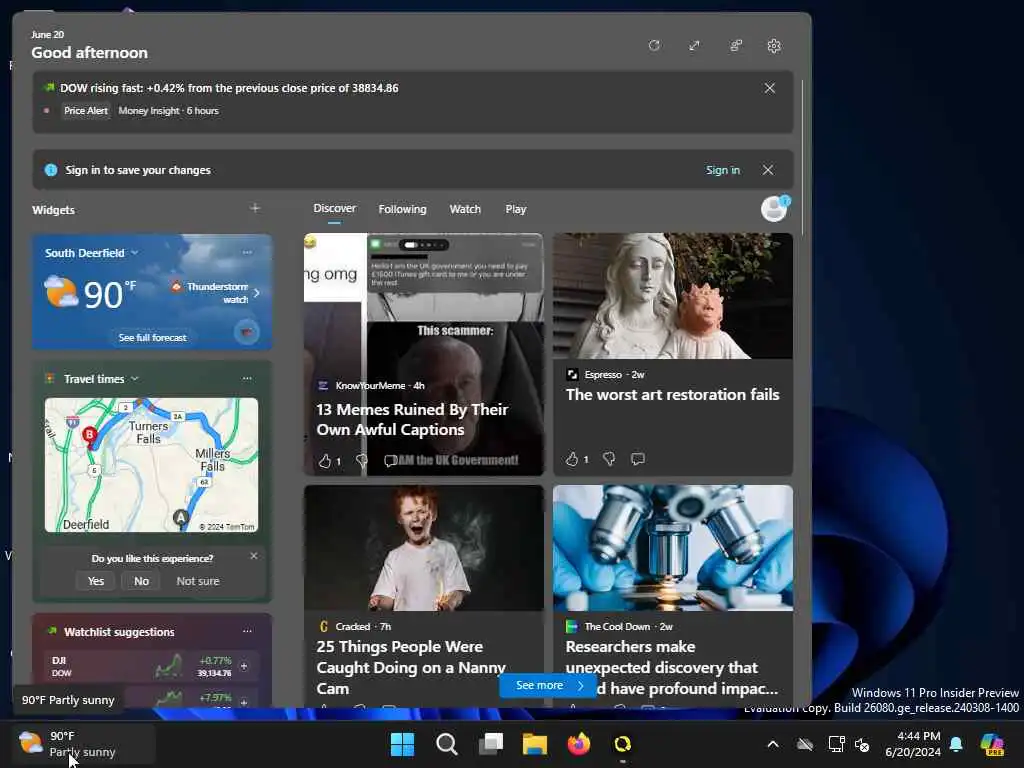Image resolution: width=1024 pixels, height=768 pixels.
Task: Open the yellow circular taskbar app
Action: pos(623,744)
